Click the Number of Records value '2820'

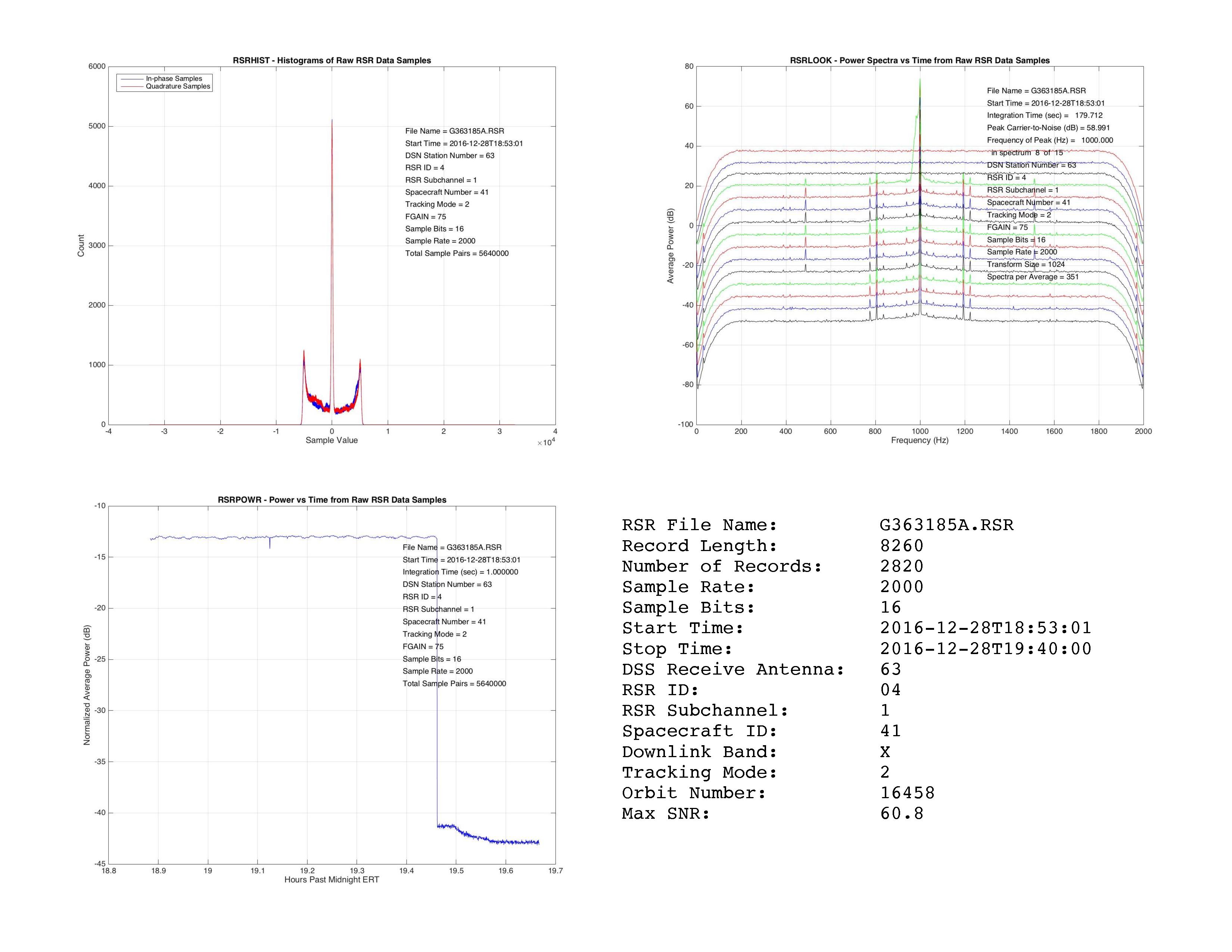(902, 566)
